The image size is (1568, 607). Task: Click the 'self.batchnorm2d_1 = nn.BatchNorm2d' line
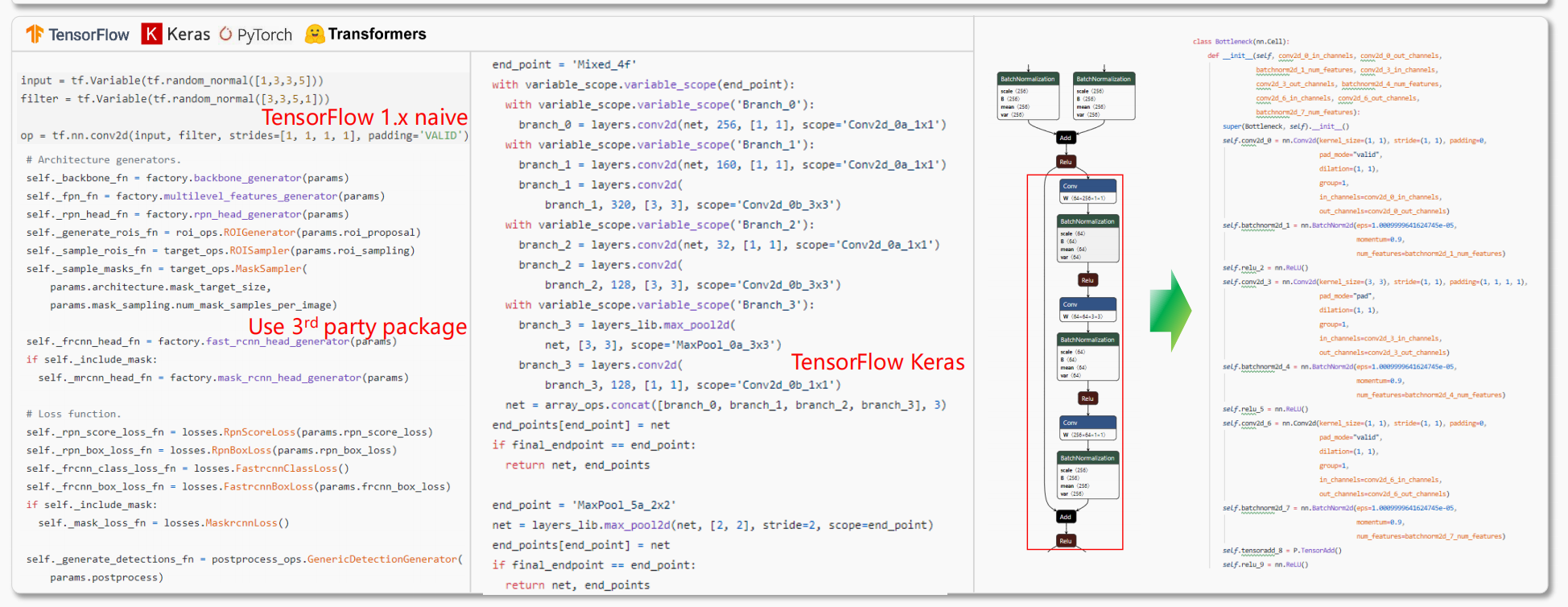point(1340,225)
